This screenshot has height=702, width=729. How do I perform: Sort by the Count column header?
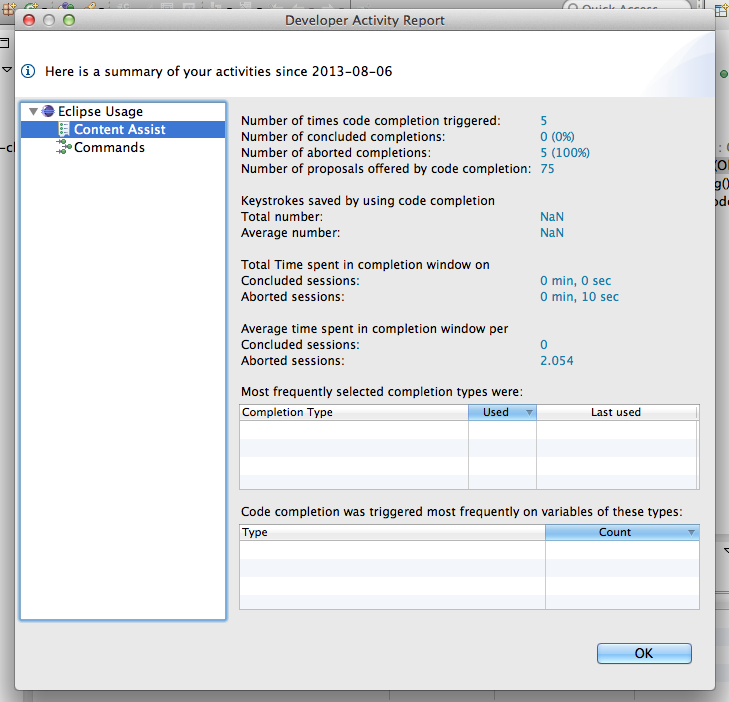622,532
